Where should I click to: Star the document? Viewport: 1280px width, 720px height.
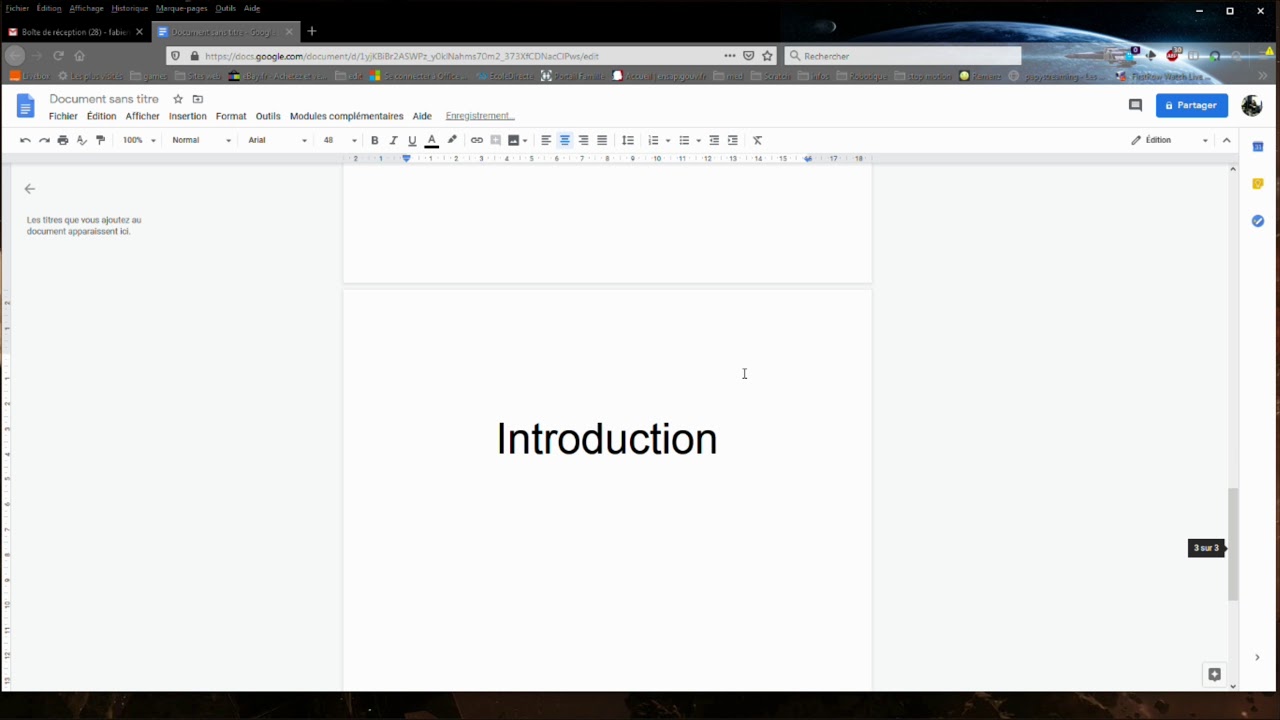178,99
